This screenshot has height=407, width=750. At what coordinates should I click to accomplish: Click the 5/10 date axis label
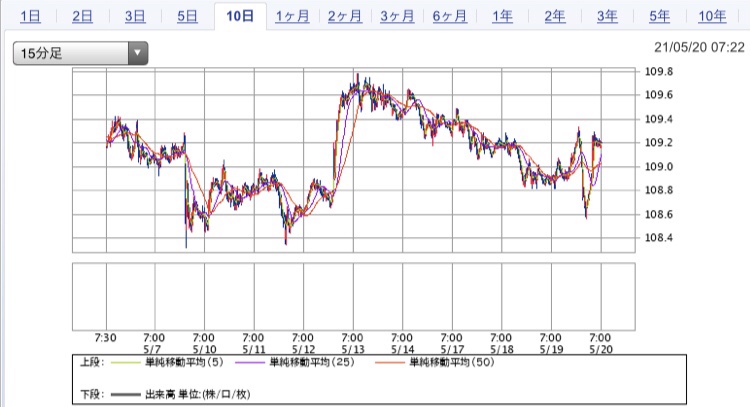(204, 350)
